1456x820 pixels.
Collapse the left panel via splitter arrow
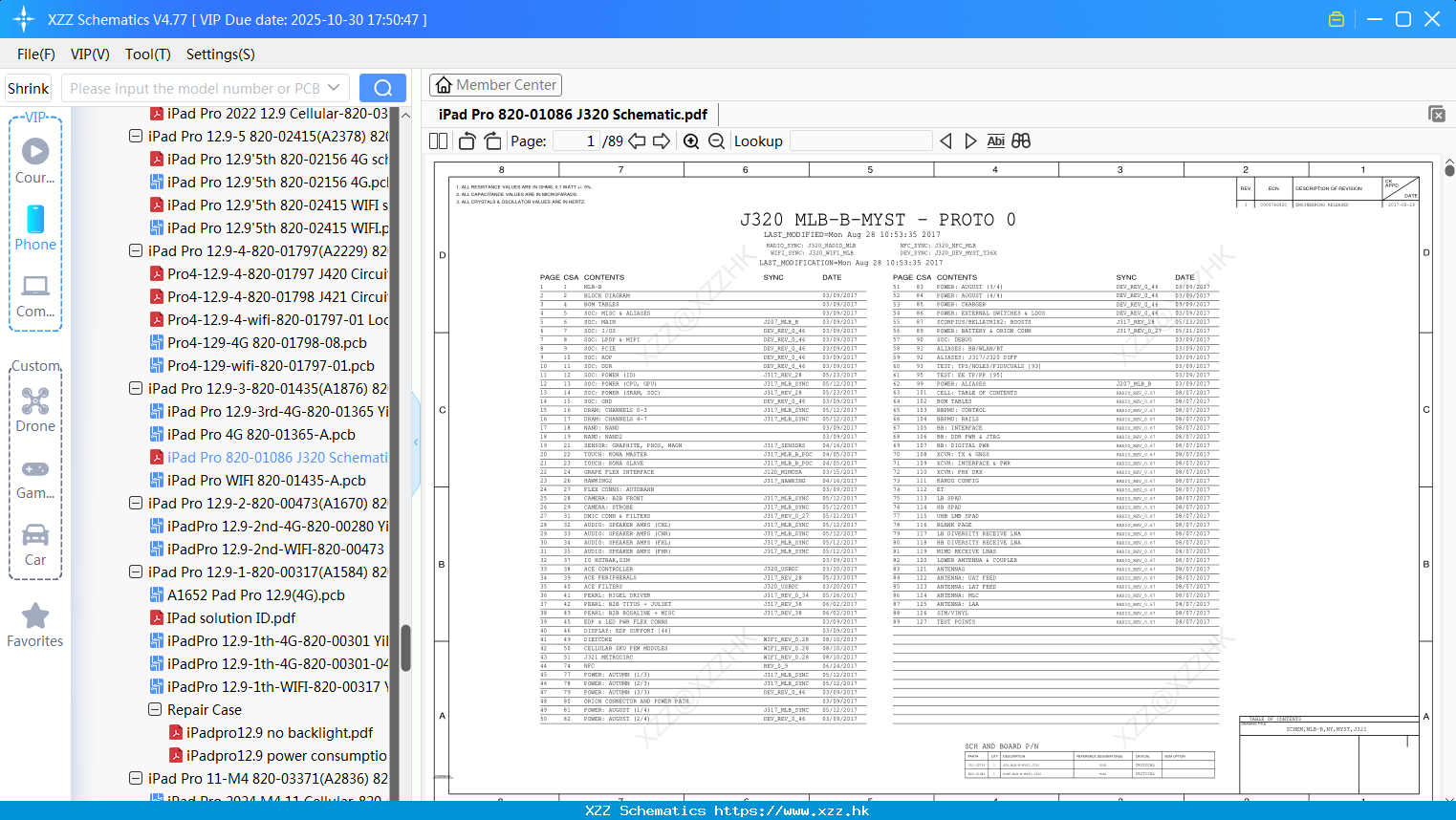[416, 442]
